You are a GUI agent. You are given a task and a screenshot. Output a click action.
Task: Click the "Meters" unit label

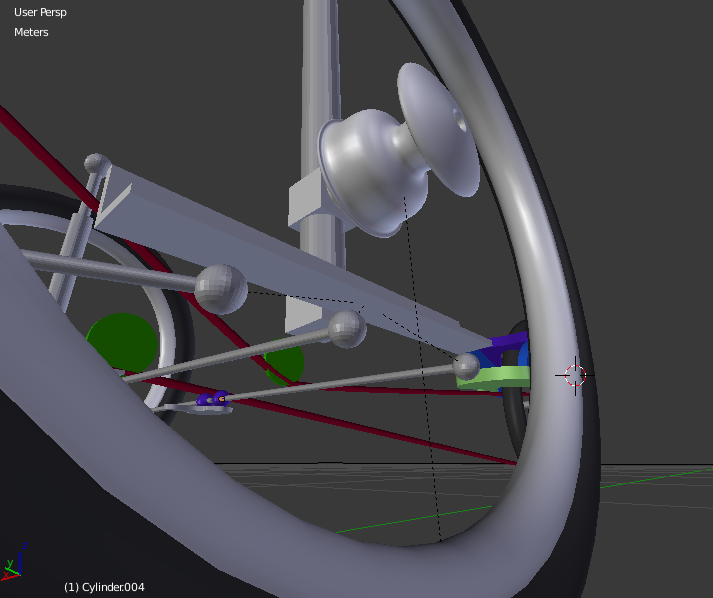pyautogui.click(x=31, y=32)
